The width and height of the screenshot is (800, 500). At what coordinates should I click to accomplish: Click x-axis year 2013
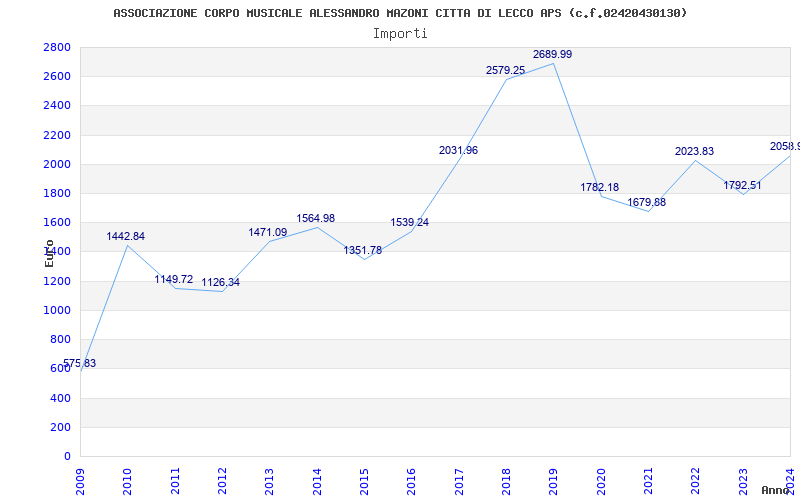[269, 481]
